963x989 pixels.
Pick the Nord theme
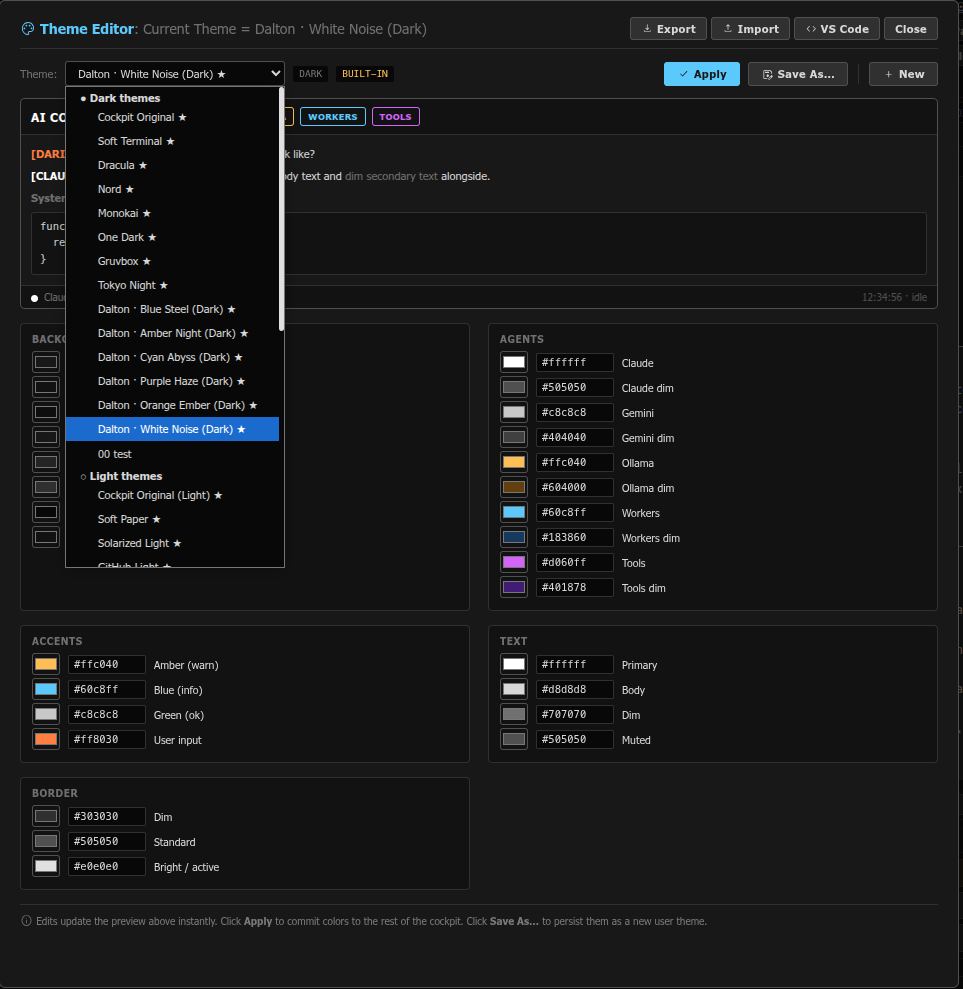pos(172,189)
